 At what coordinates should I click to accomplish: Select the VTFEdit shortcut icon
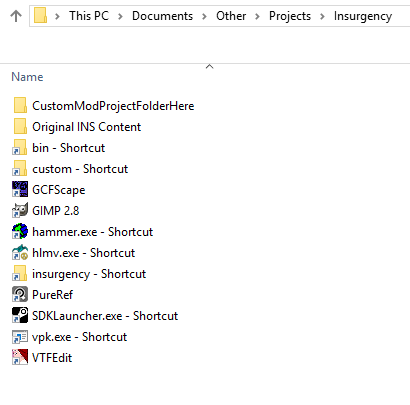tap(20, 357)
